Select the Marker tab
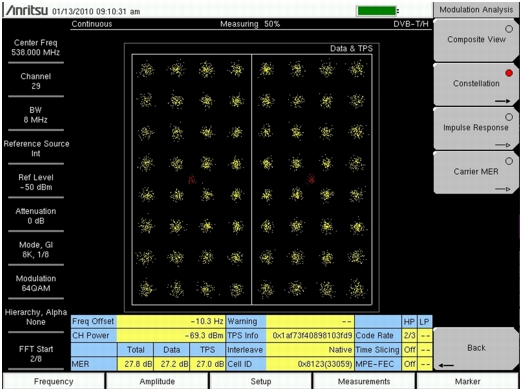This screenshot has height=390, width=521. tap(467, 381)
